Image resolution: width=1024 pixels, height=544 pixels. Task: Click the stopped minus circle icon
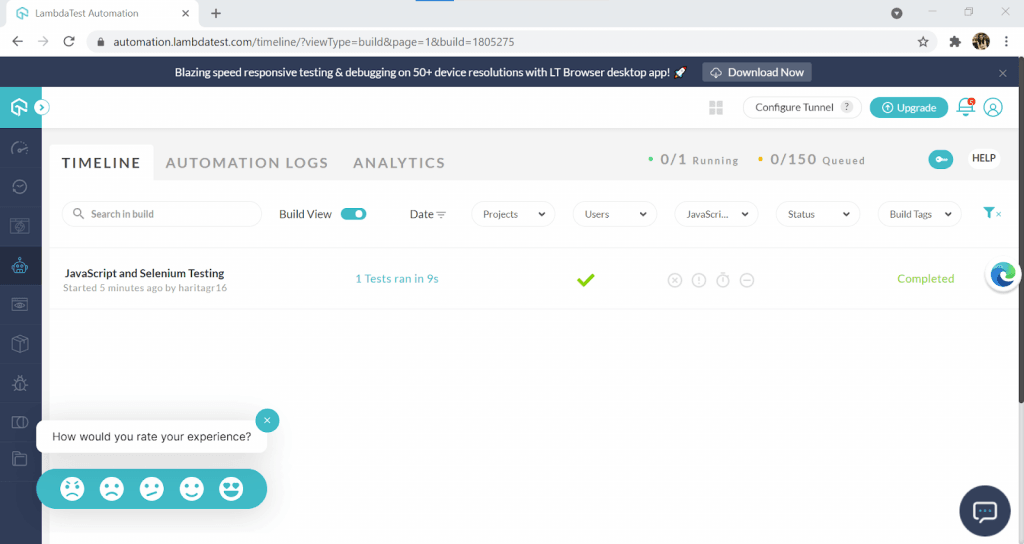747,280
